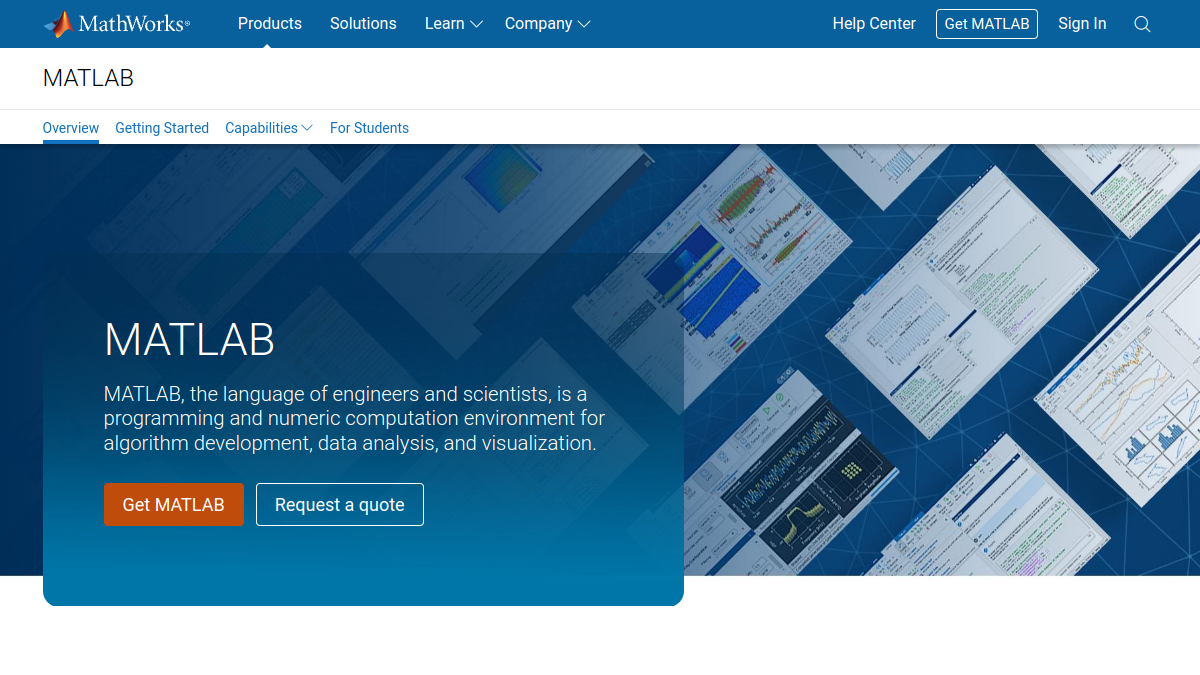Switch to the Getting Started tab
1200x675 pixels.
tap(162, 128)
